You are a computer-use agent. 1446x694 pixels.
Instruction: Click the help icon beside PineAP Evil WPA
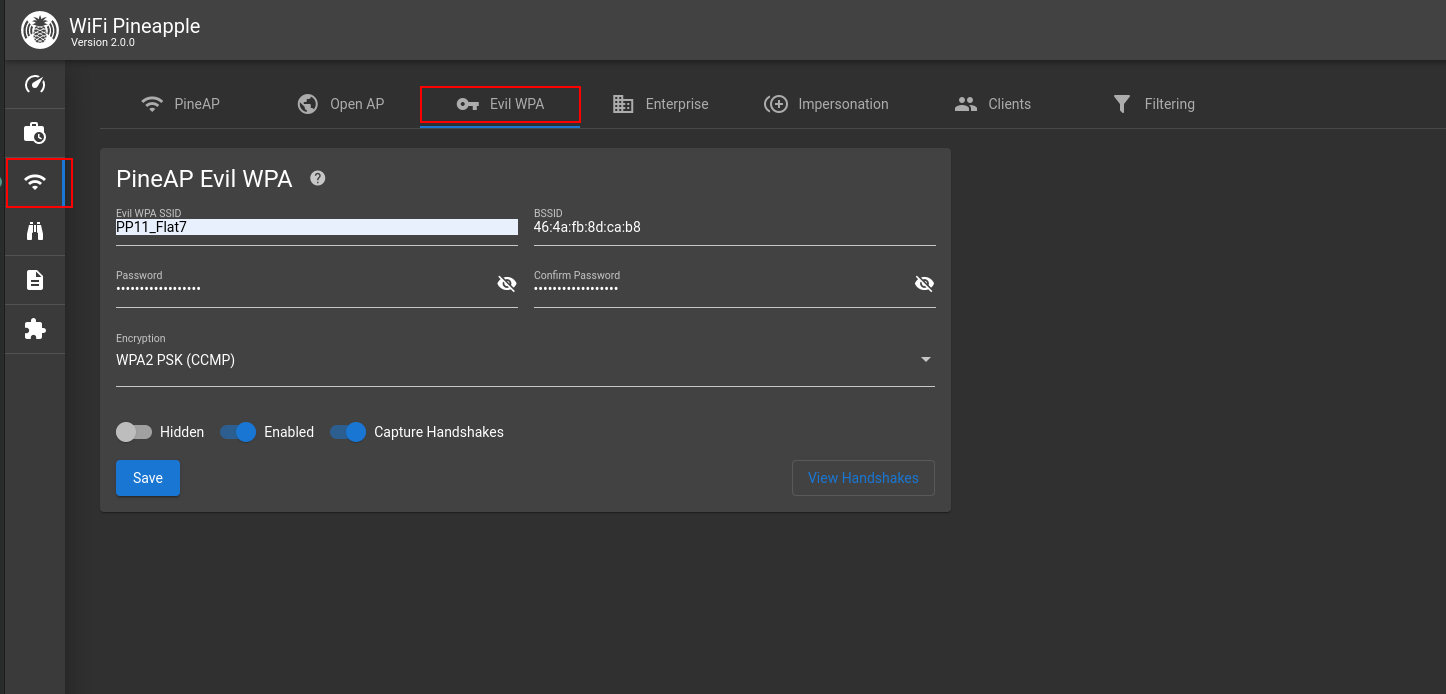(x=318, y=178)
